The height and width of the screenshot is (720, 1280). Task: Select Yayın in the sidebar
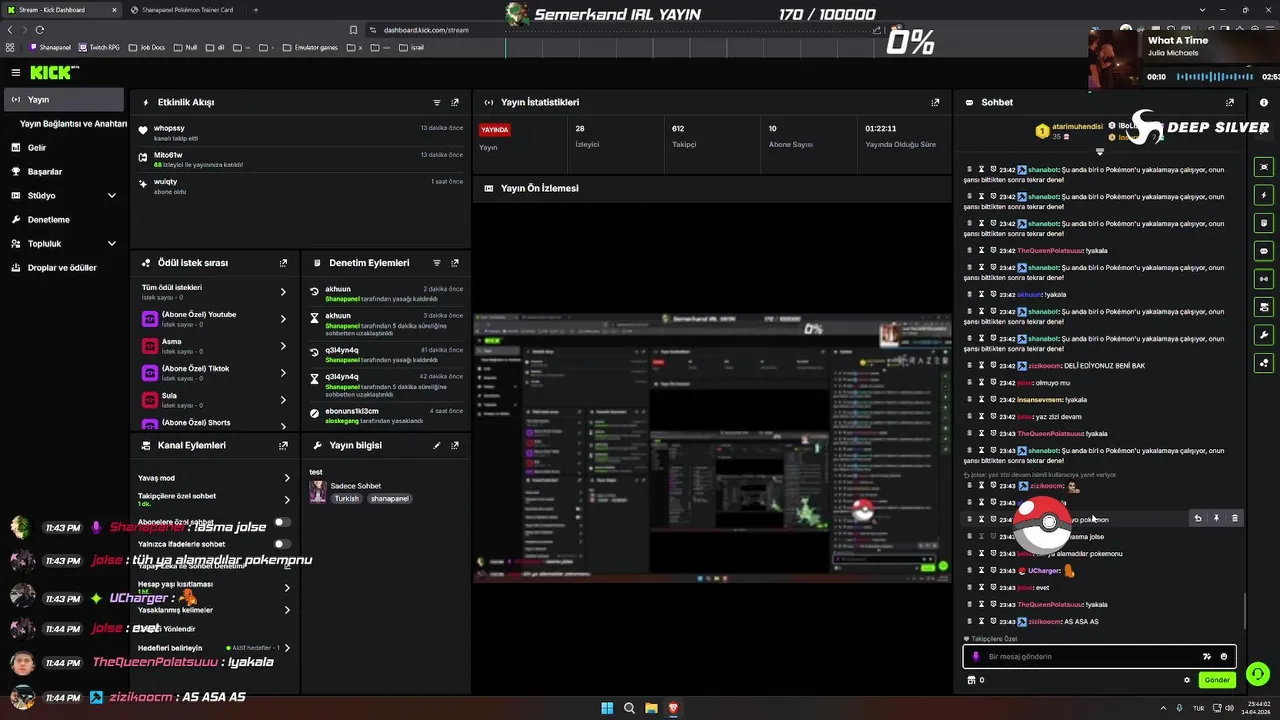point(64,99)
